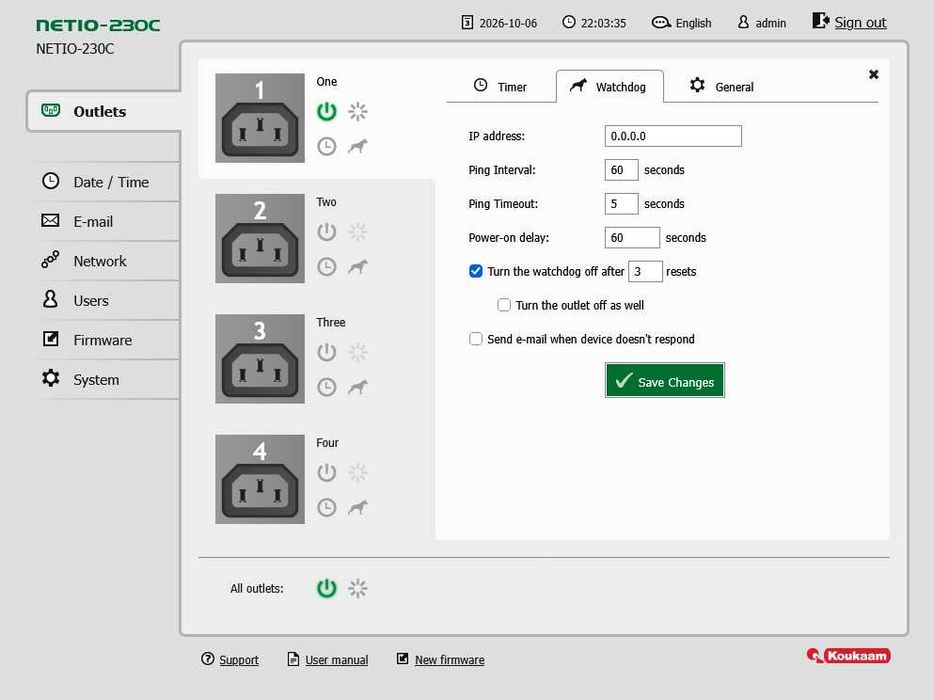934x700 pixels.
Task: Switch to the Timer tab
Action: tap(500, 86)
